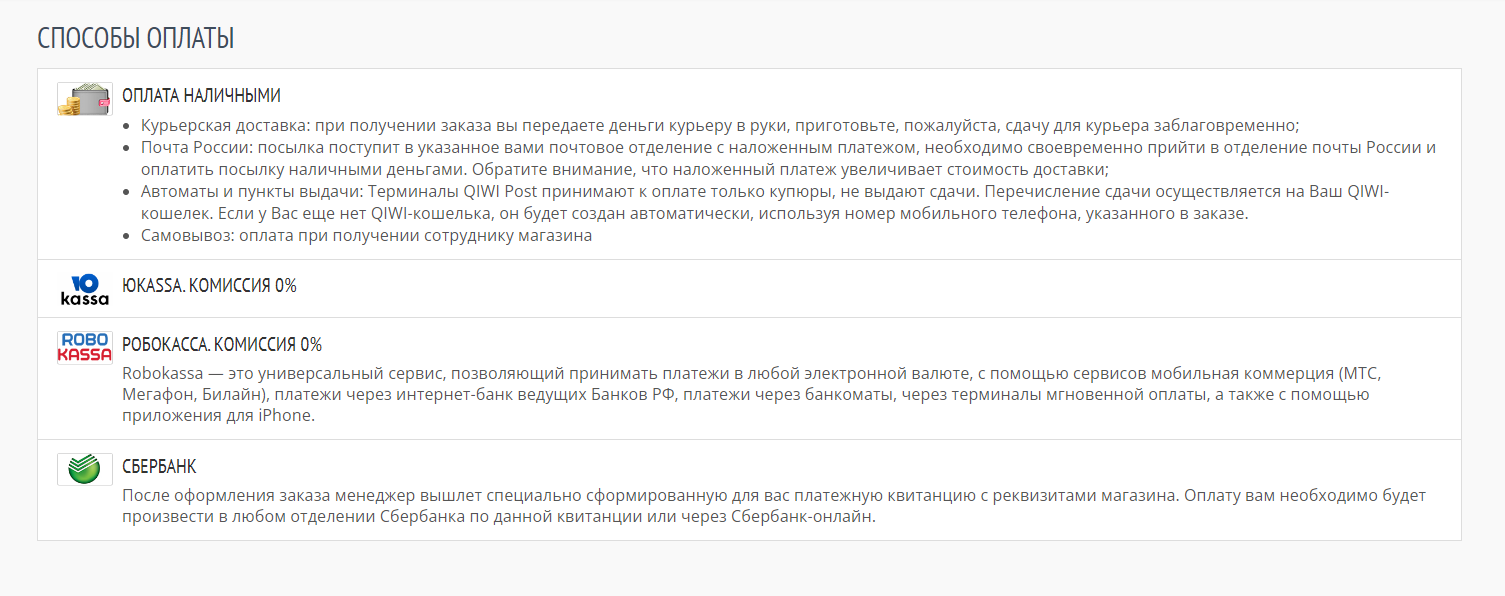Screen dimensions: 1505x596
Task: Click the Sberbank payment receipt description paragraph
Action: (774, 506)
